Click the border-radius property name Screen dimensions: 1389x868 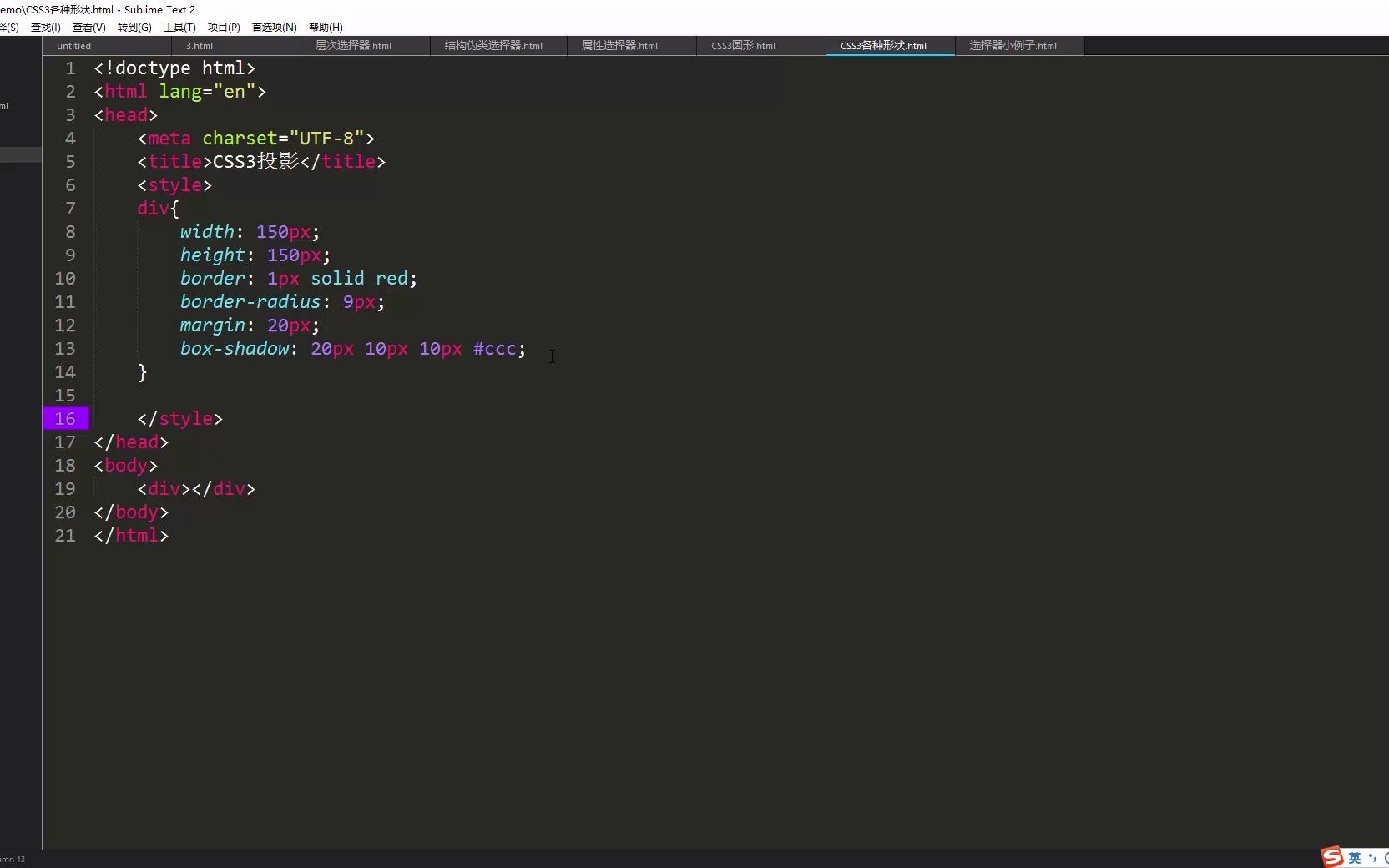[250, 302]
